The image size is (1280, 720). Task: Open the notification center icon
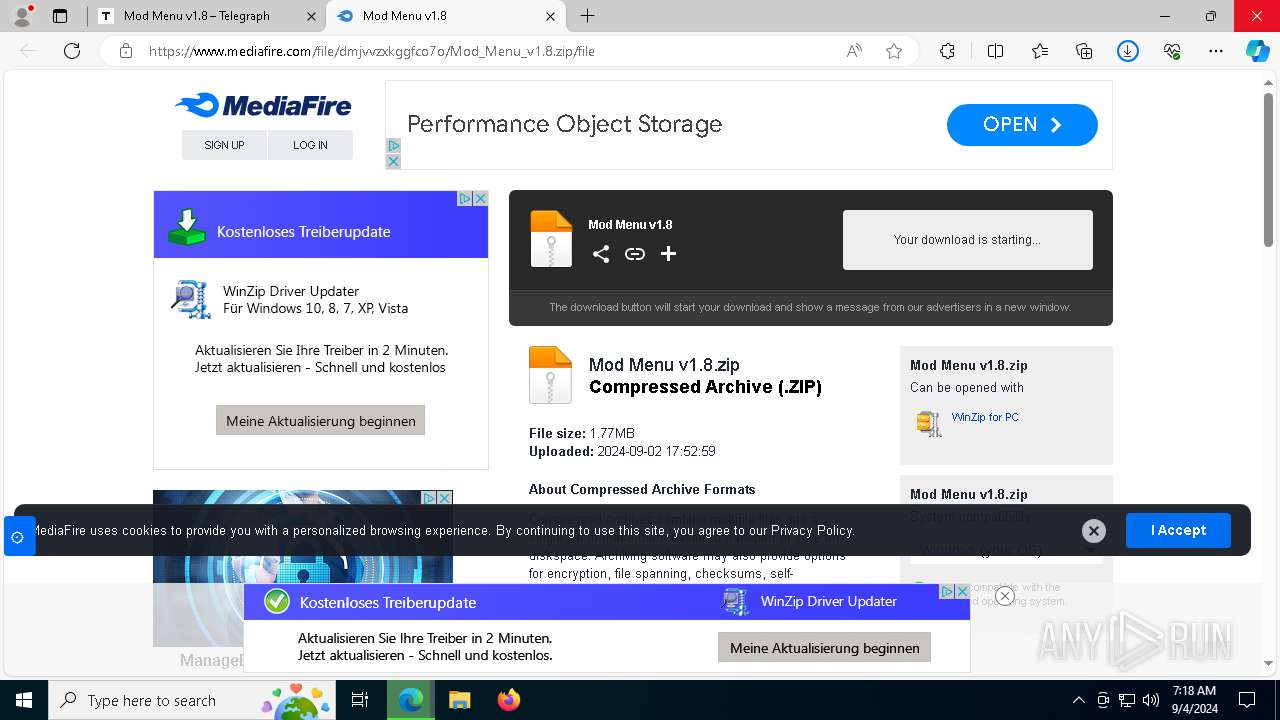[x=1247, y=700]
